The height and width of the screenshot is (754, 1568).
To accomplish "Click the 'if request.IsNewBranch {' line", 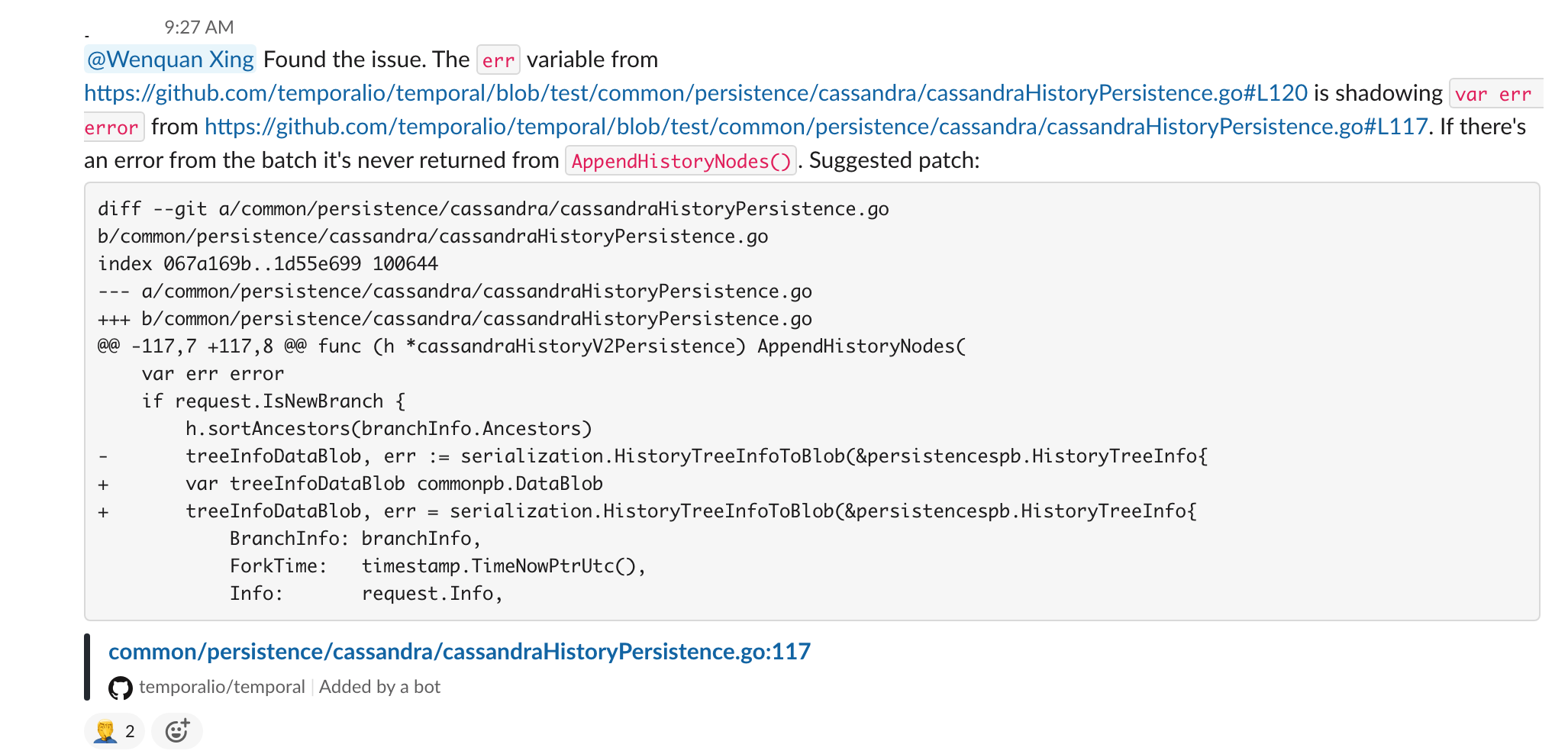I will coord(273,401).
